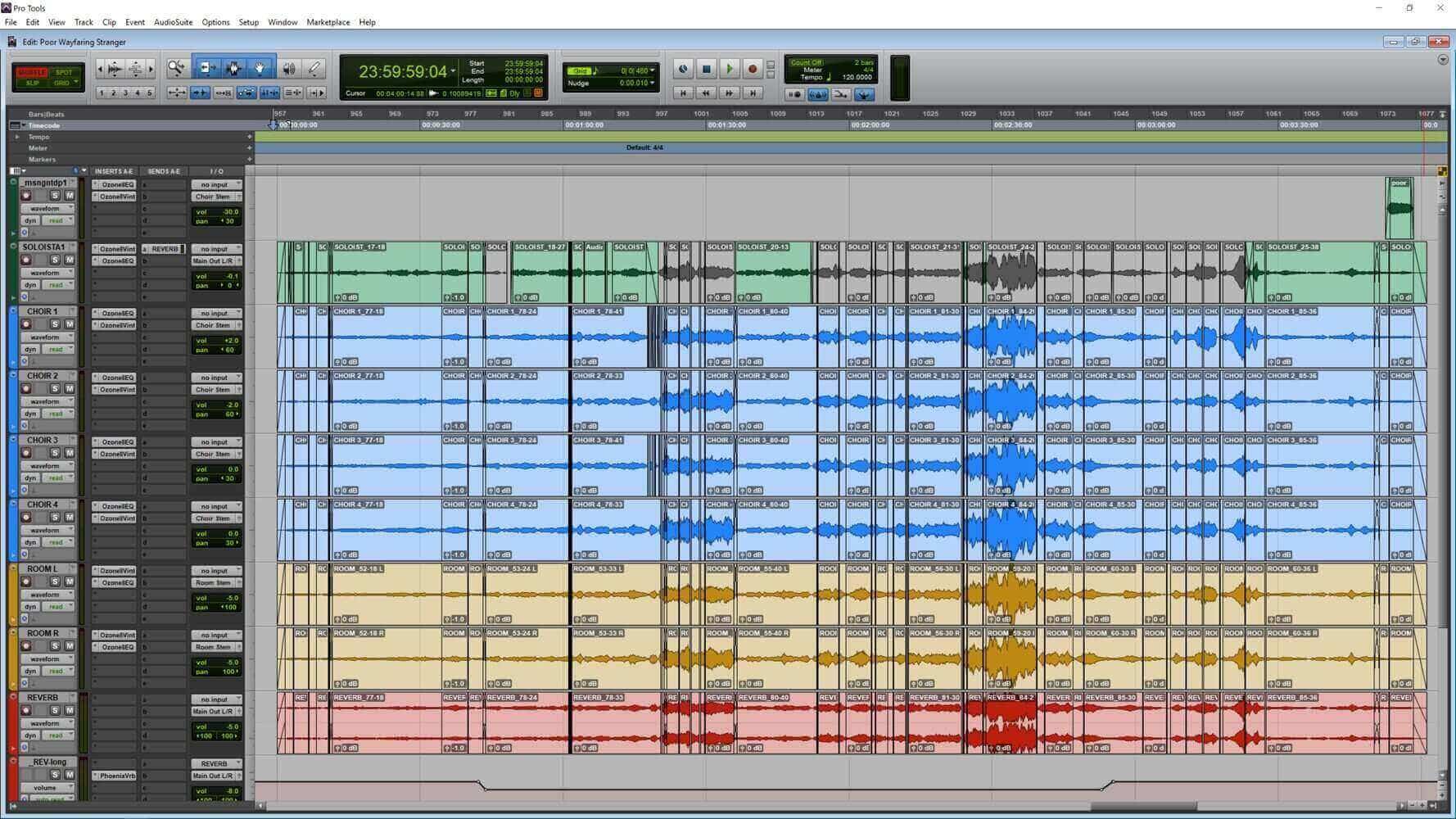1456x819 pixels.
Task: Mute the ROOM L track
Action: pyautogui.click(x=70, y=581)
